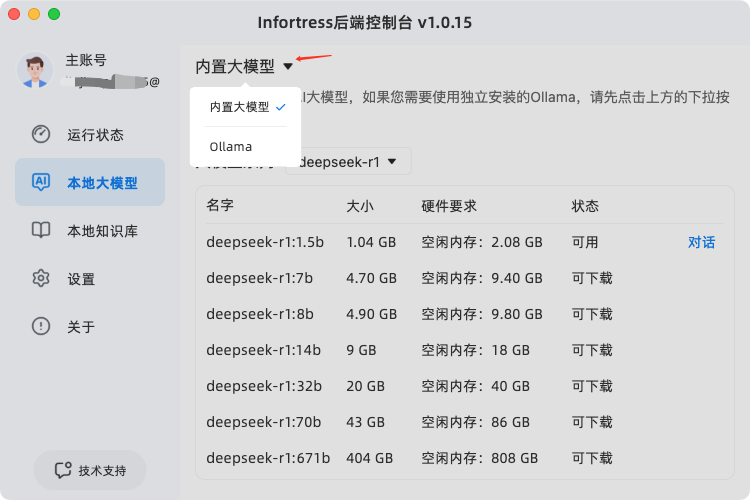Screen dimensions: 750x500
Task: Collapse the 内置大模型 header dropdown arrow
Action: 288,67
